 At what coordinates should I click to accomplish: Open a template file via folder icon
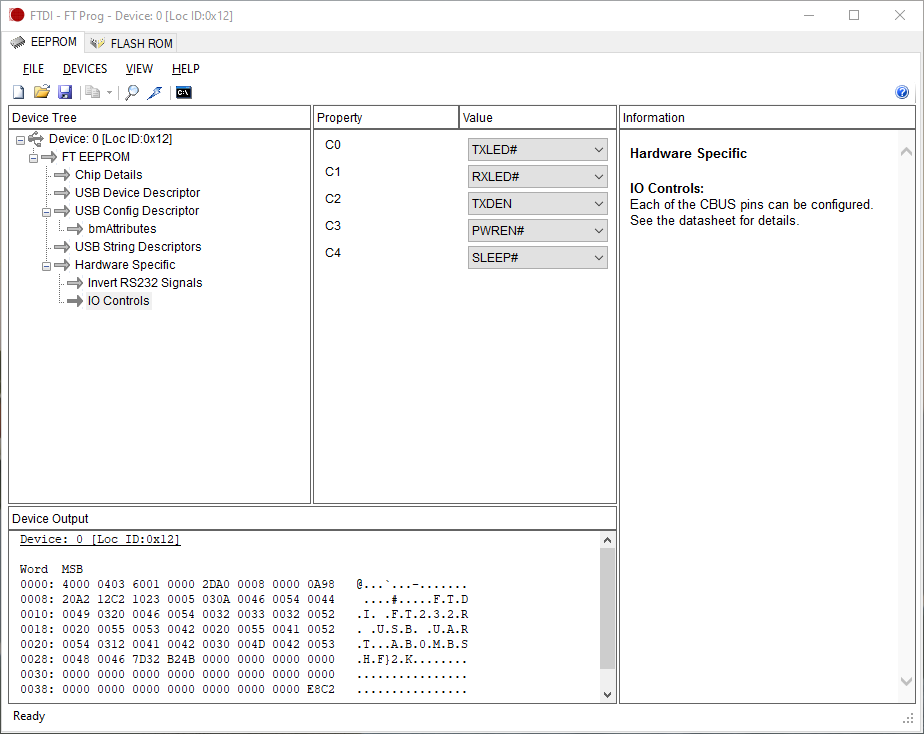tap(41, 92)
